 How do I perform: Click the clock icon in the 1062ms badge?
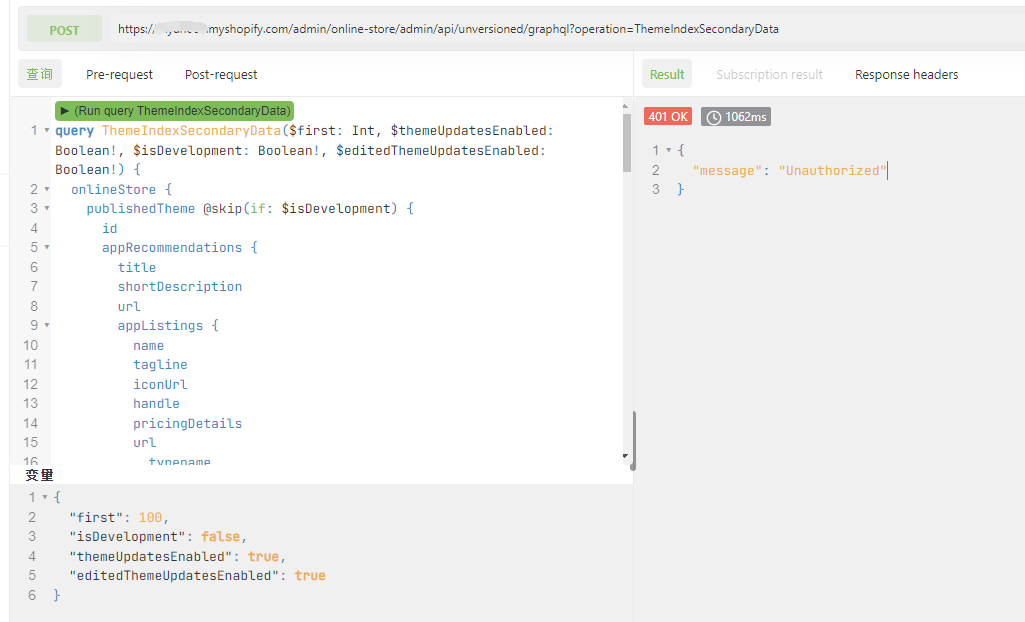point(714,117)
